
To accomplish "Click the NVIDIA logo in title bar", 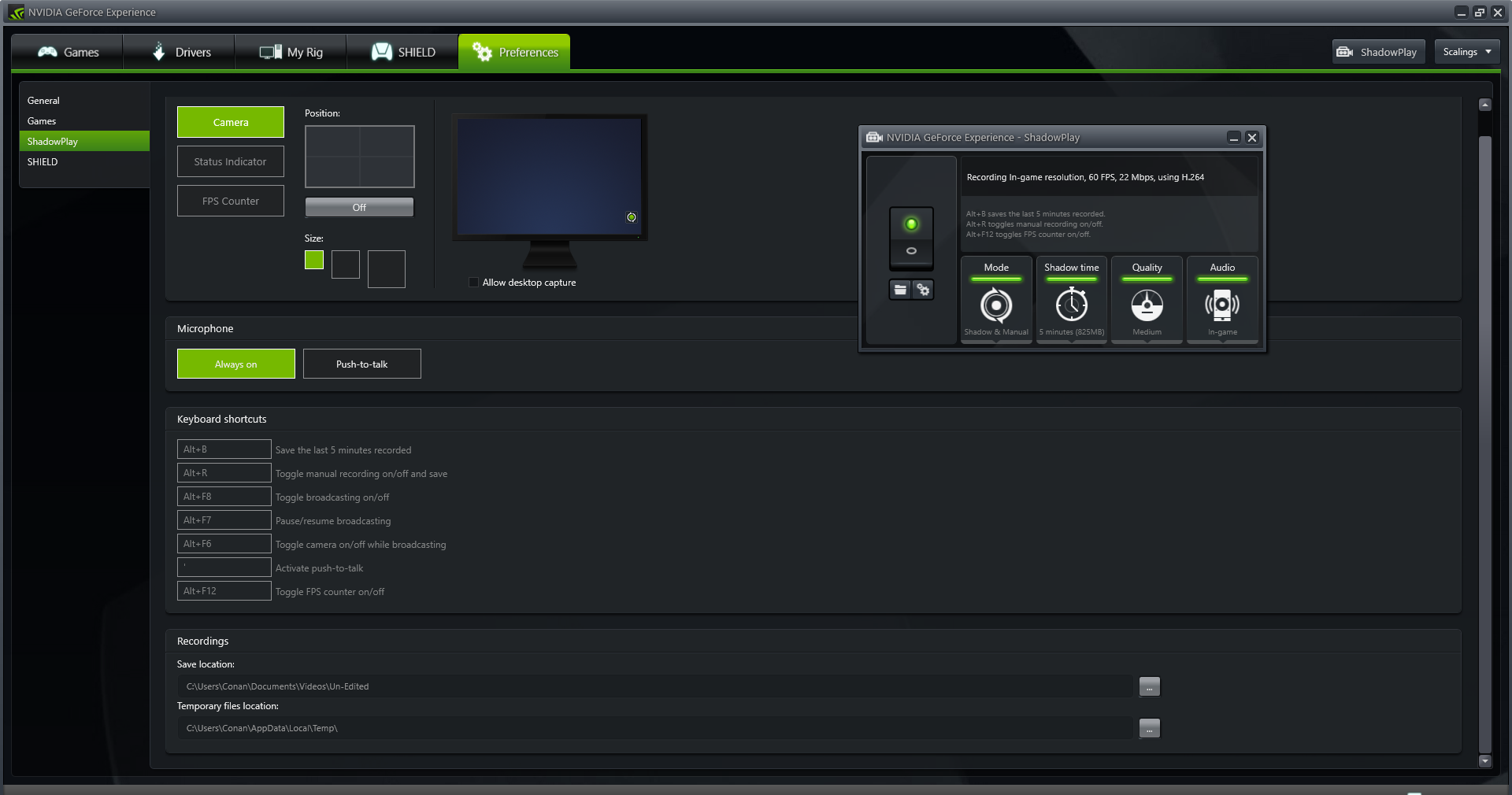I will [17, 12].
